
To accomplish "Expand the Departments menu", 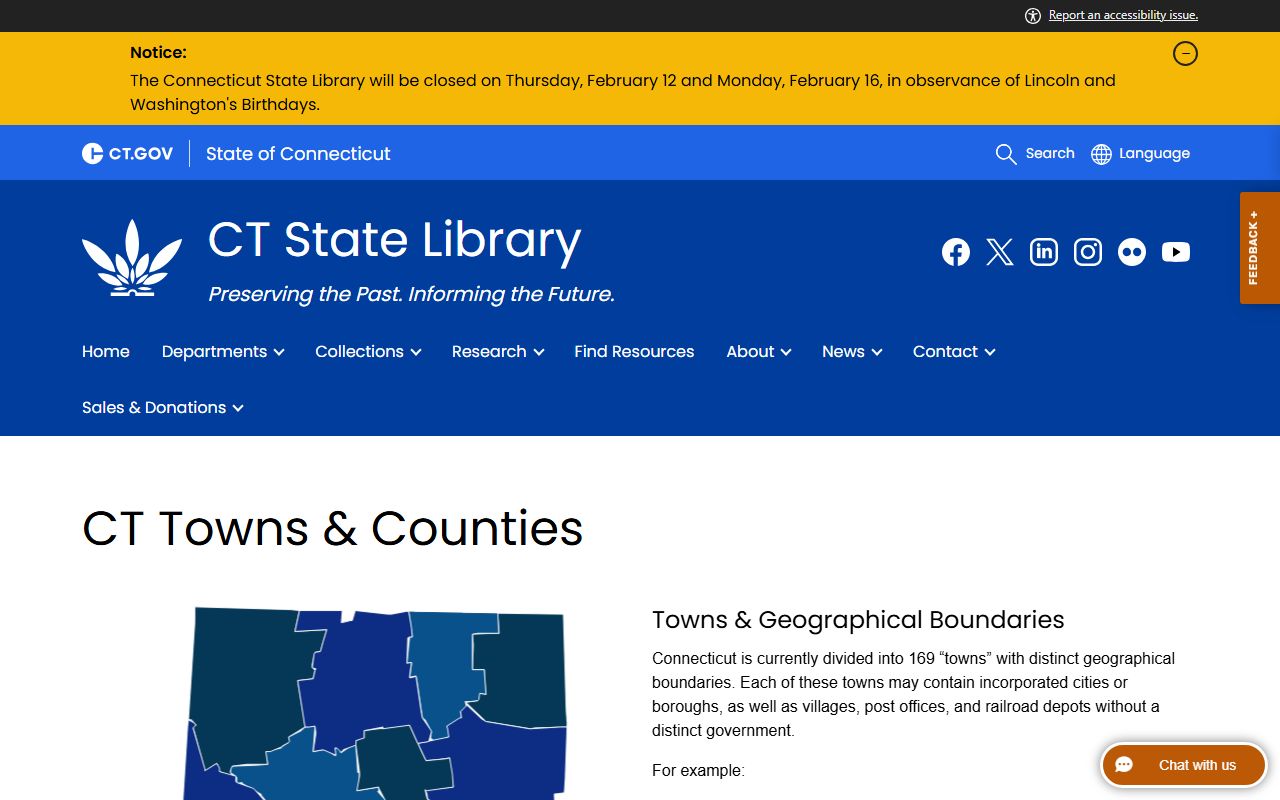I will coord(223,352).
